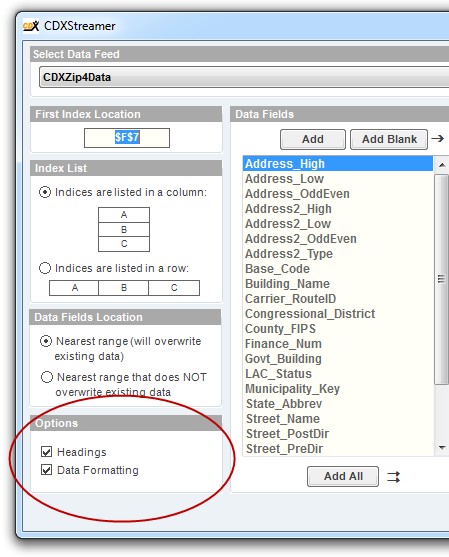The image size is (449, 557).
Task: Click the double arrow icon beside Add All
Action: 394,477
